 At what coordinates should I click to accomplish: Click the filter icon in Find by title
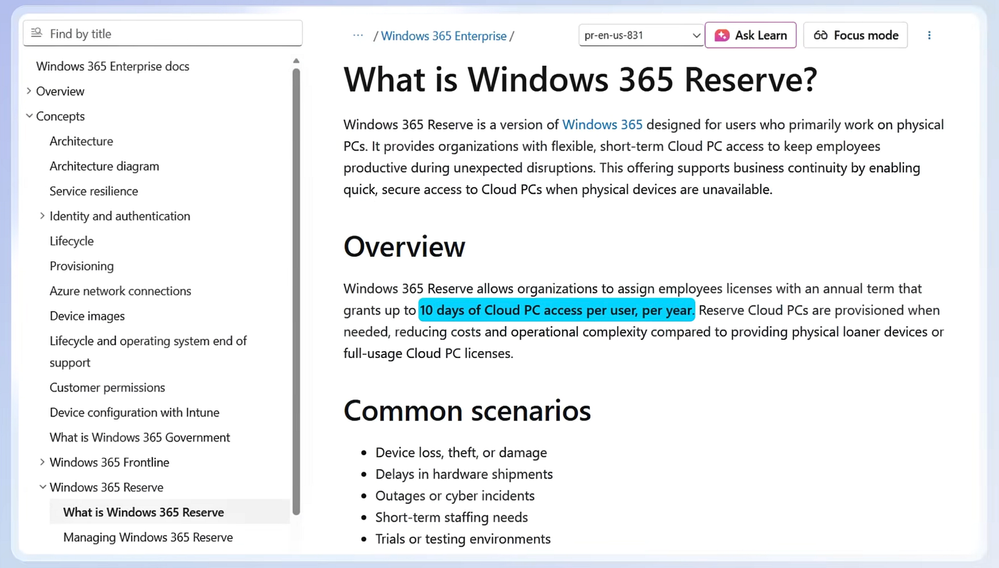coord(36,33)
